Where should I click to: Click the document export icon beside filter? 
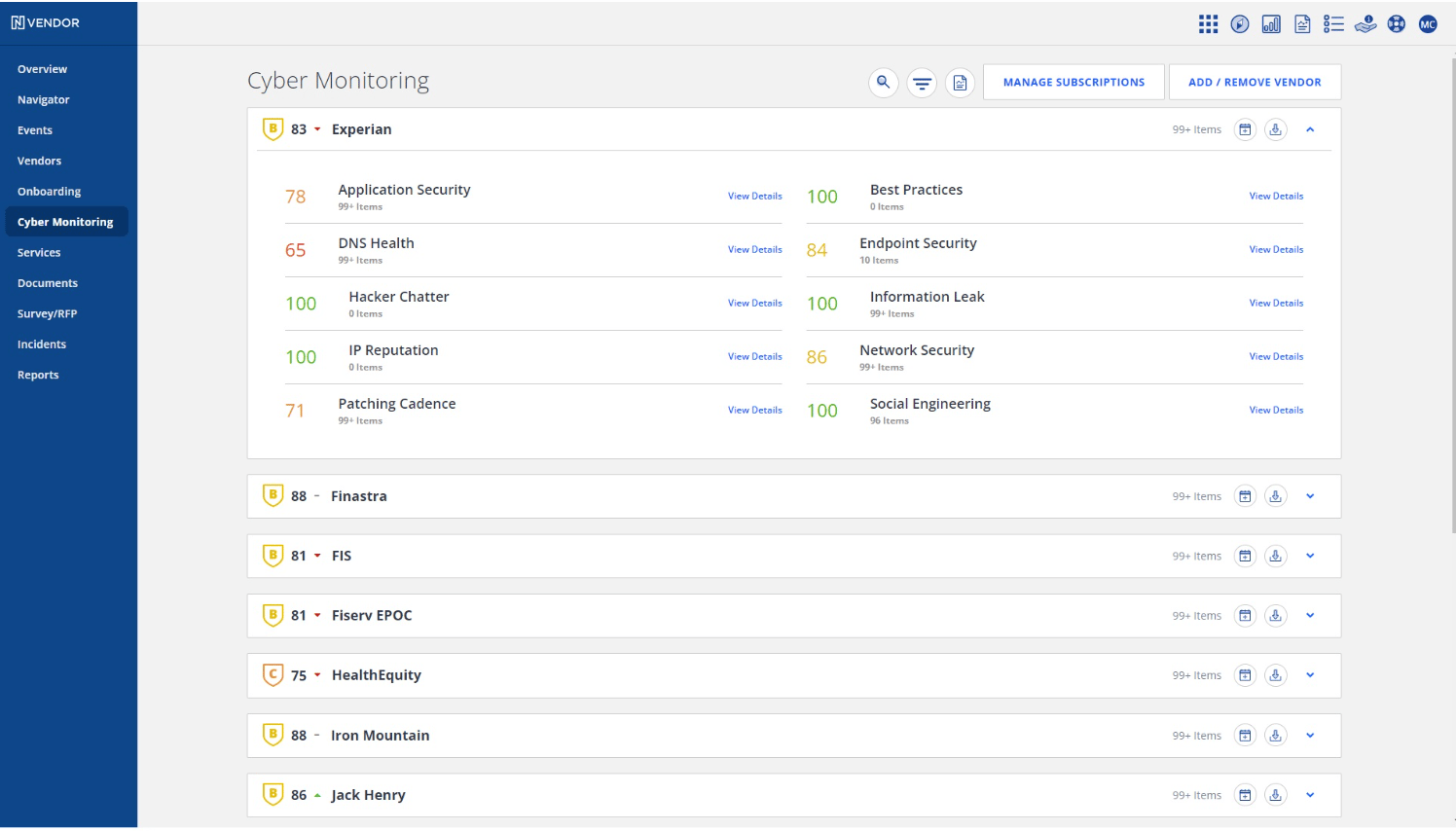(x=960, y=83)
